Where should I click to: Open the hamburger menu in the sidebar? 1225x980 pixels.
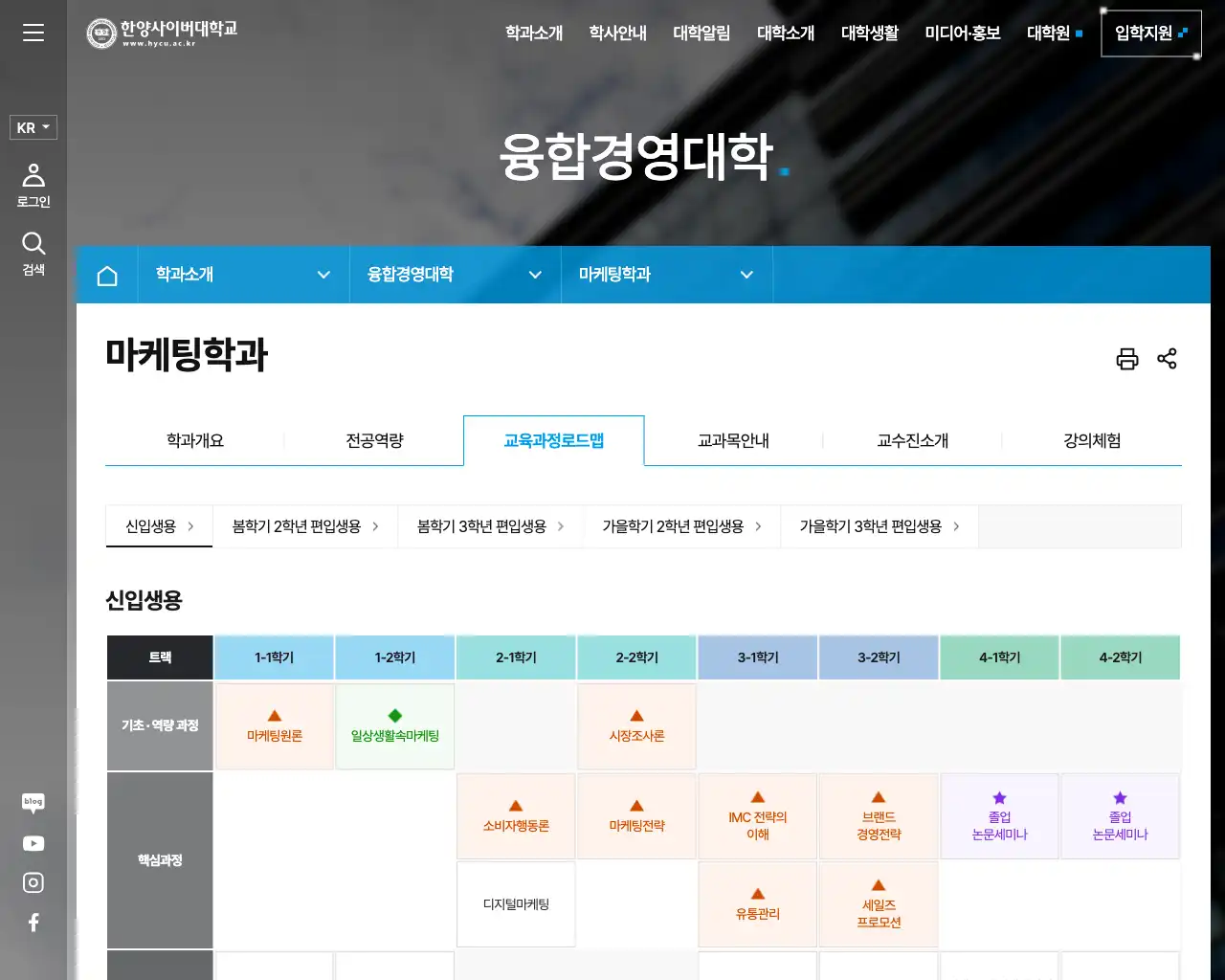pos(33,32)
